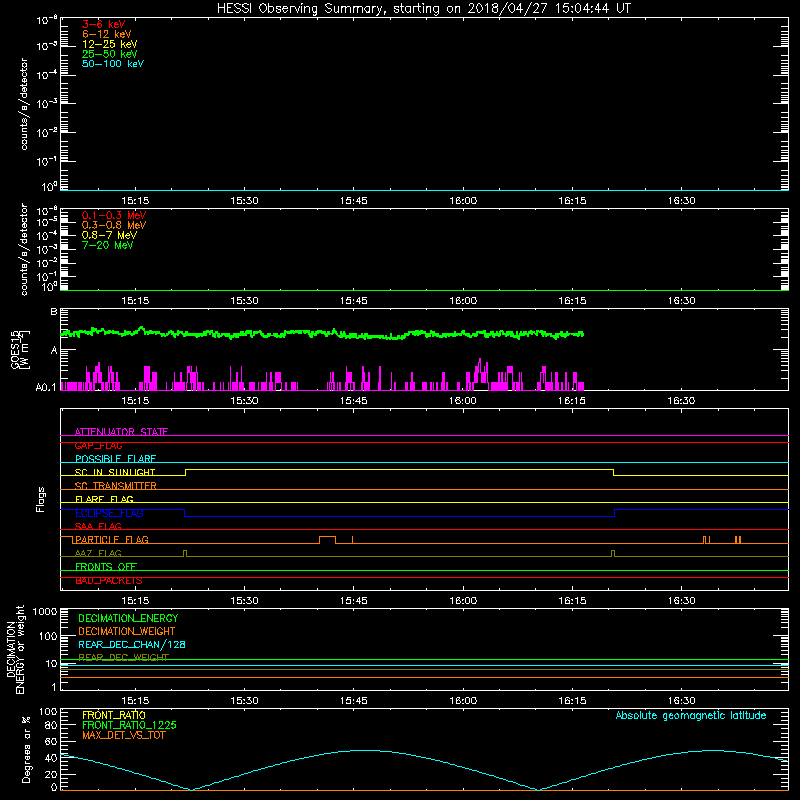Click the ECLIPSE_FLAG rising step after 16:15
Viewport: 800px width, 800px height.
point(615,513)
